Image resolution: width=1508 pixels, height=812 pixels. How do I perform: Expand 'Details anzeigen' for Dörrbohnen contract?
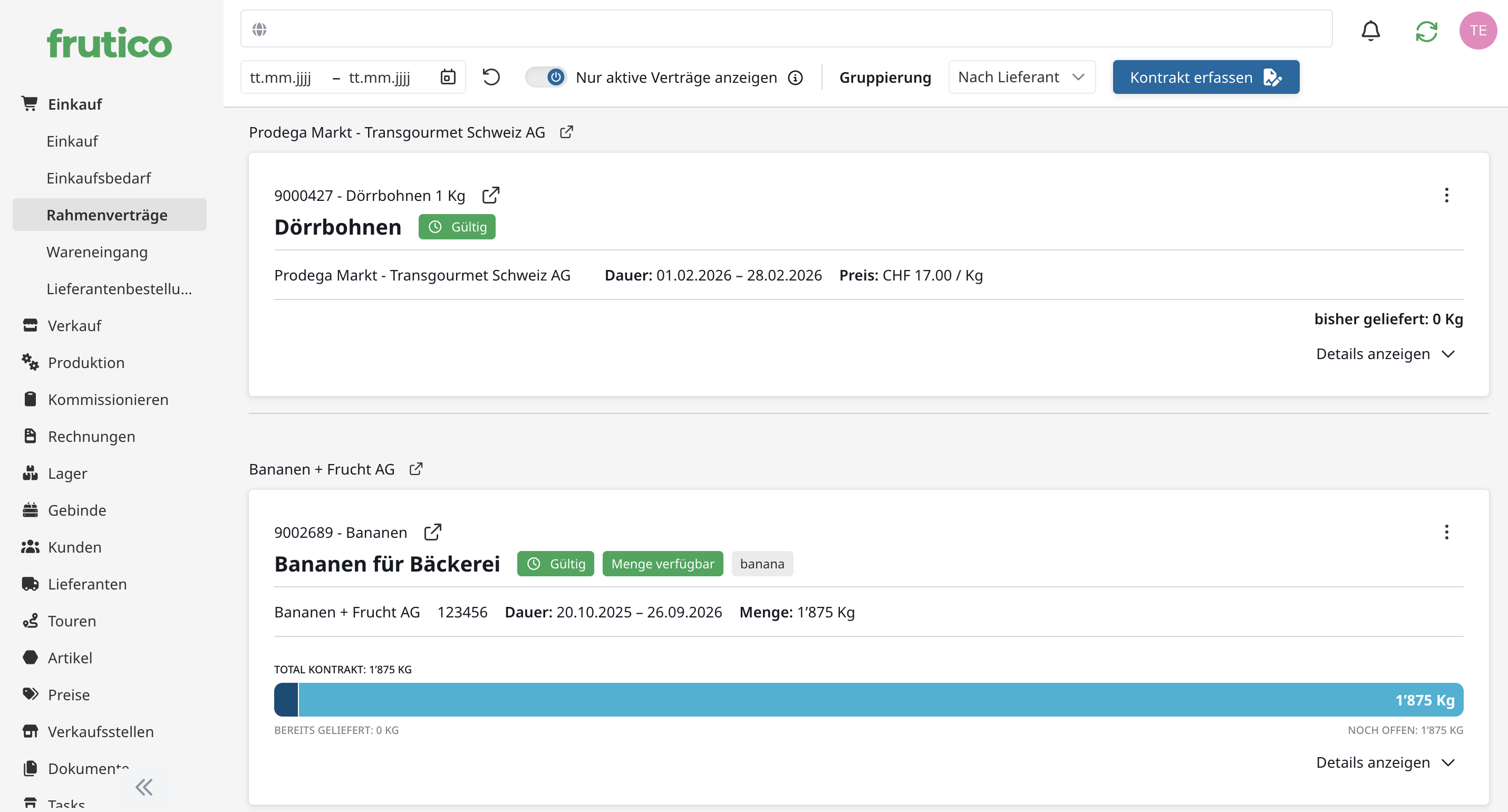click(1385, 354)
